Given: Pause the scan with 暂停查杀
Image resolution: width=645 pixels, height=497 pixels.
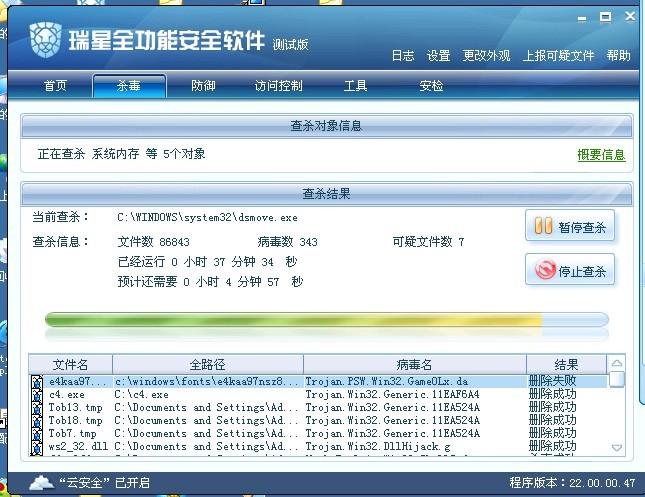Looking at the screenshot, I should 570,226.
